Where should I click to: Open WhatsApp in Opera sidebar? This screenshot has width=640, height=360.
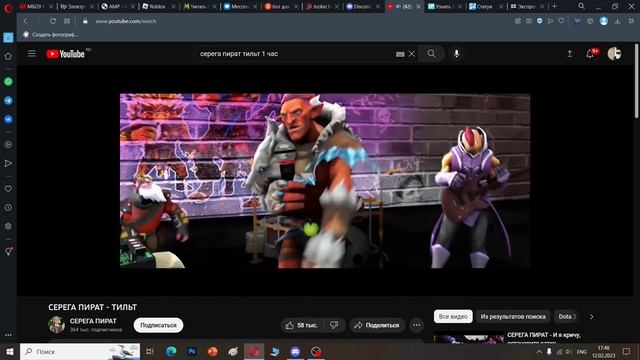click(x=8, y=82)
